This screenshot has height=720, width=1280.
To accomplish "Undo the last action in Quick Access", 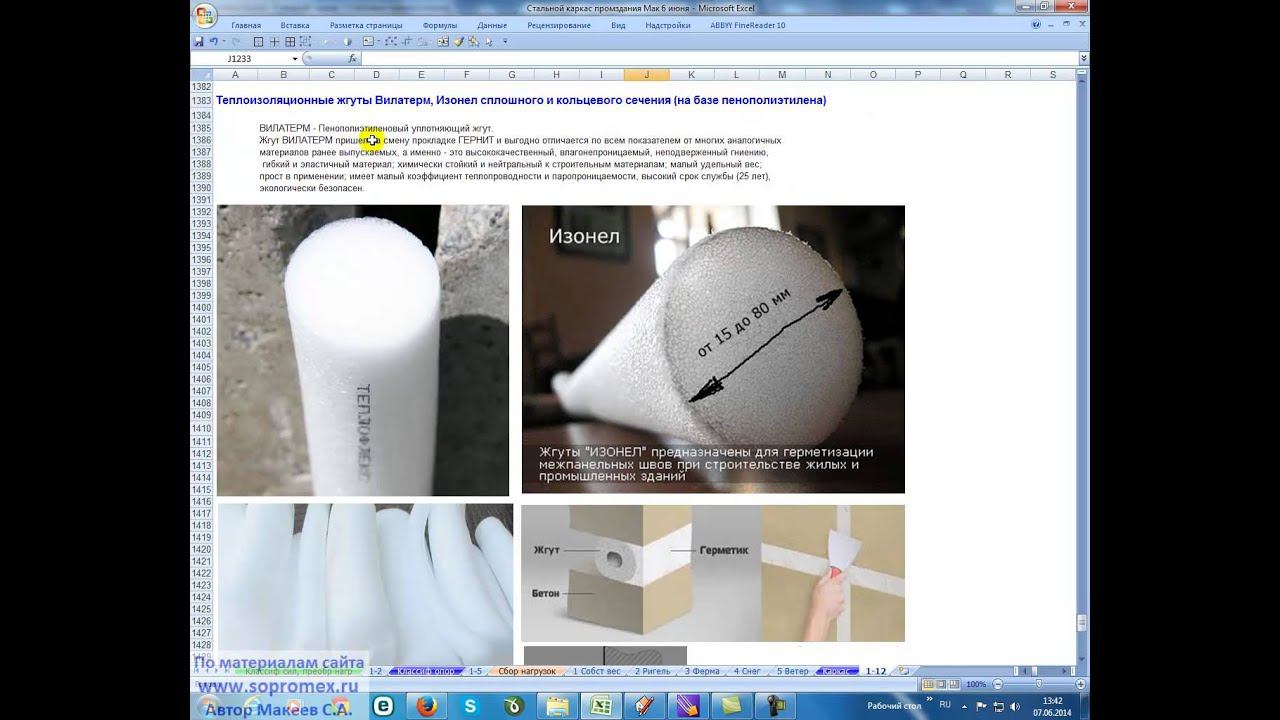I will tap(213, 41).
